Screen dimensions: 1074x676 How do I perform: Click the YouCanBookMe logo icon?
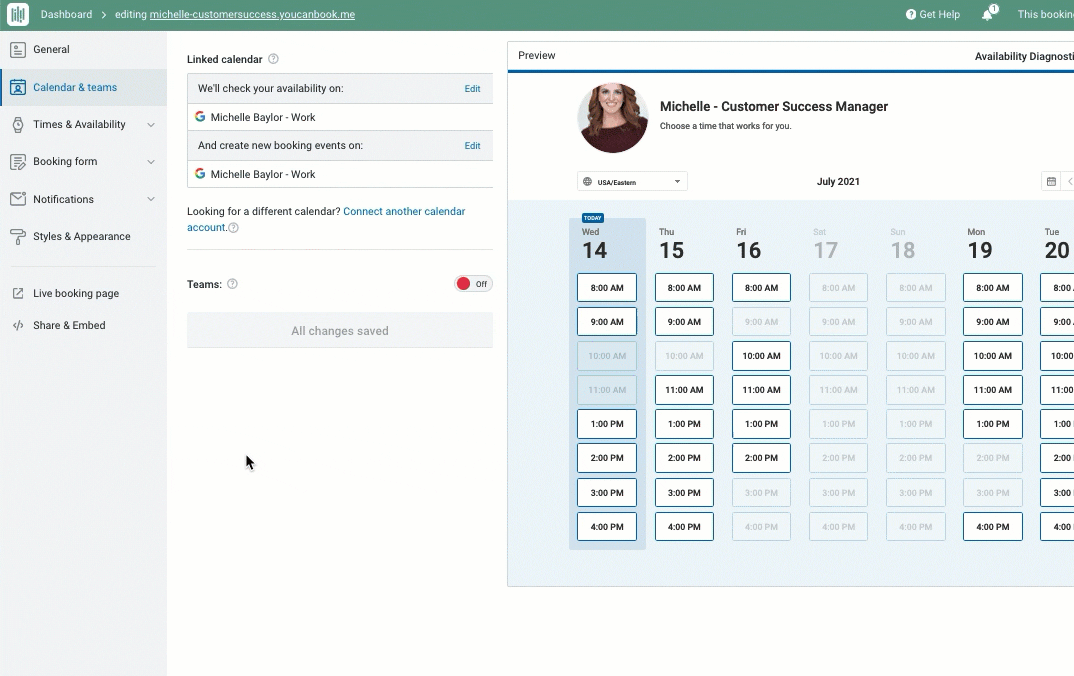pyautogui.click(x=18, y=14)
